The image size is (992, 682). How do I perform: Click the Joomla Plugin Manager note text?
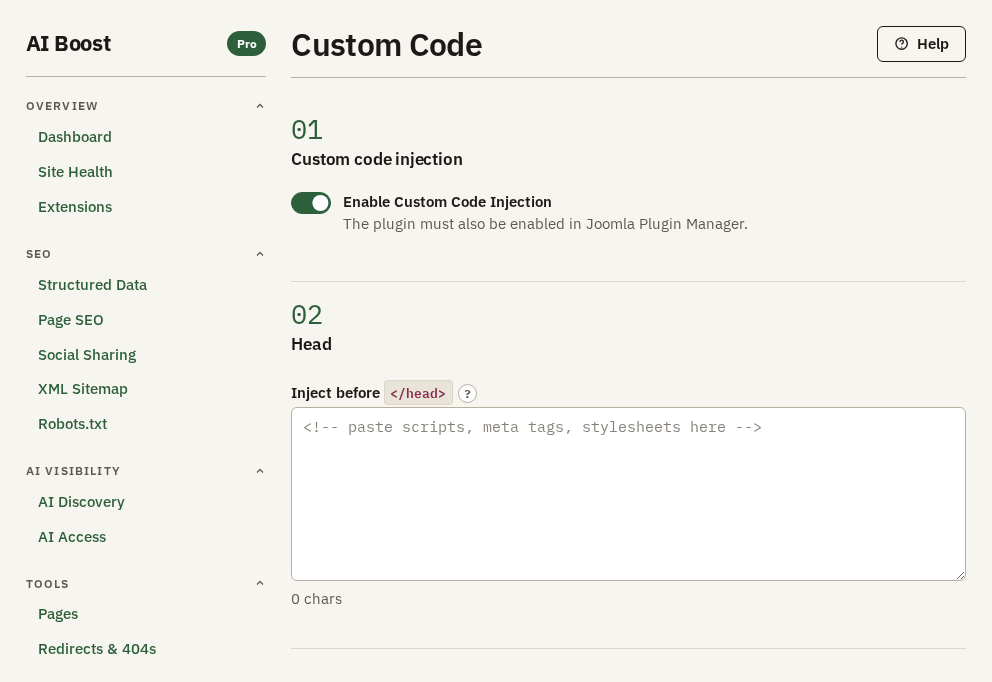click(545, 224)
